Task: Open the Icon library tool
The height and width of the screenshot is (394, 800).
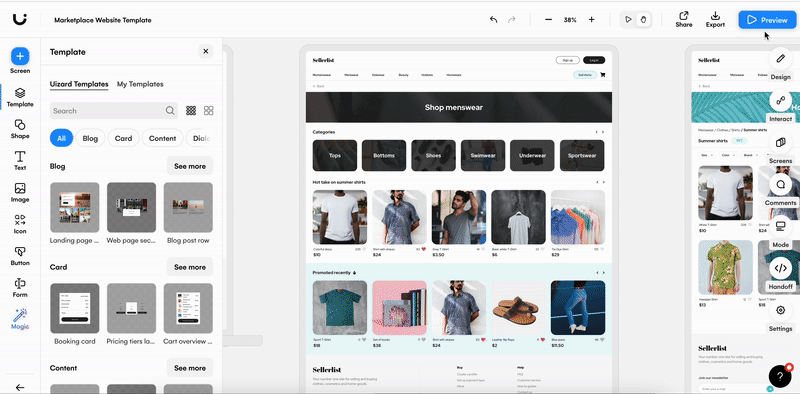Action: click(x=20, y=224)
